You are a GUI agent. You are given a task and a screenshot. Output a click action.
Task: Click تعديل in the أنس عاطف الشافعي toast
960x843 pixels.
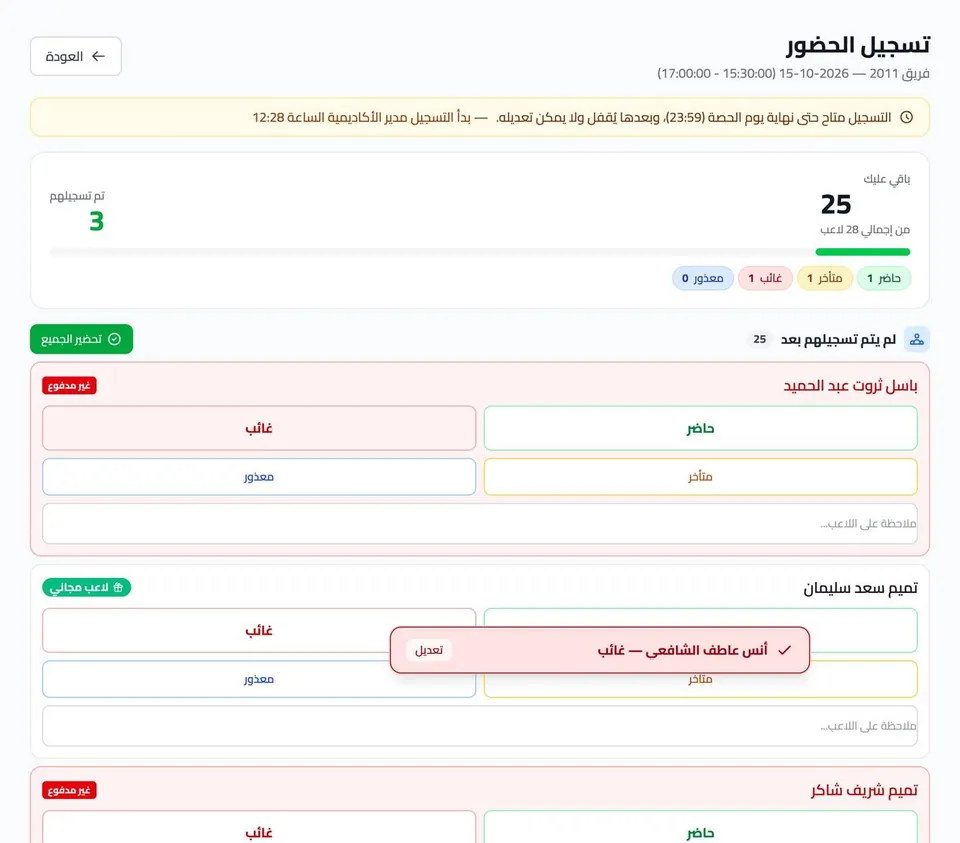point(429,650)
